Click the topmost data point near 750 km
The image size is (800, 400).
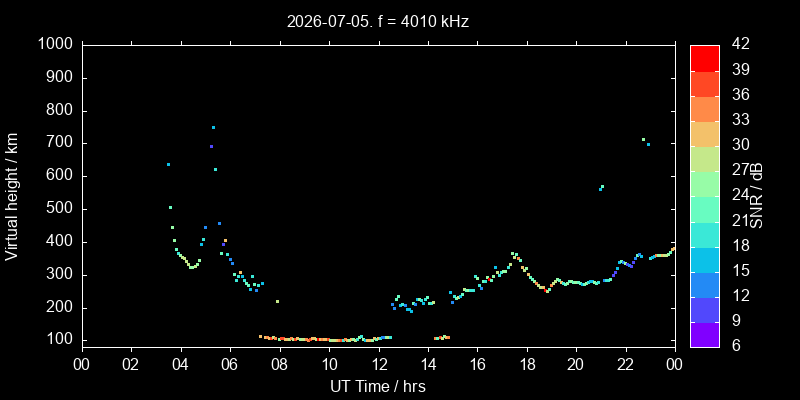click(x=213, y=128)
